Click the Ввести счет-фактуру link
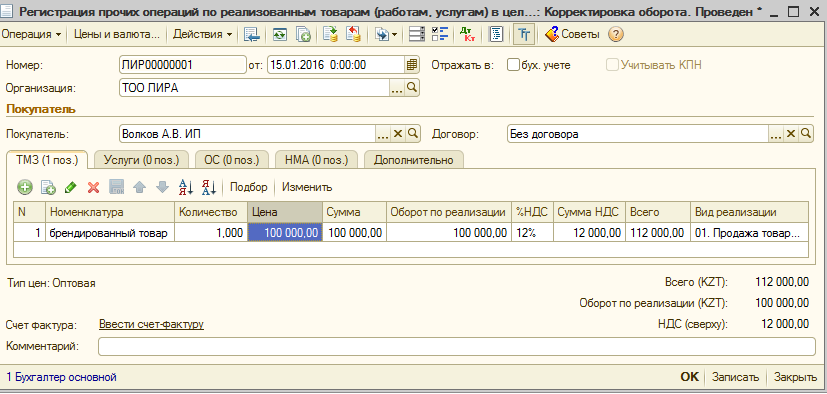This screenshot has width=827, height=394. (151, 324)
